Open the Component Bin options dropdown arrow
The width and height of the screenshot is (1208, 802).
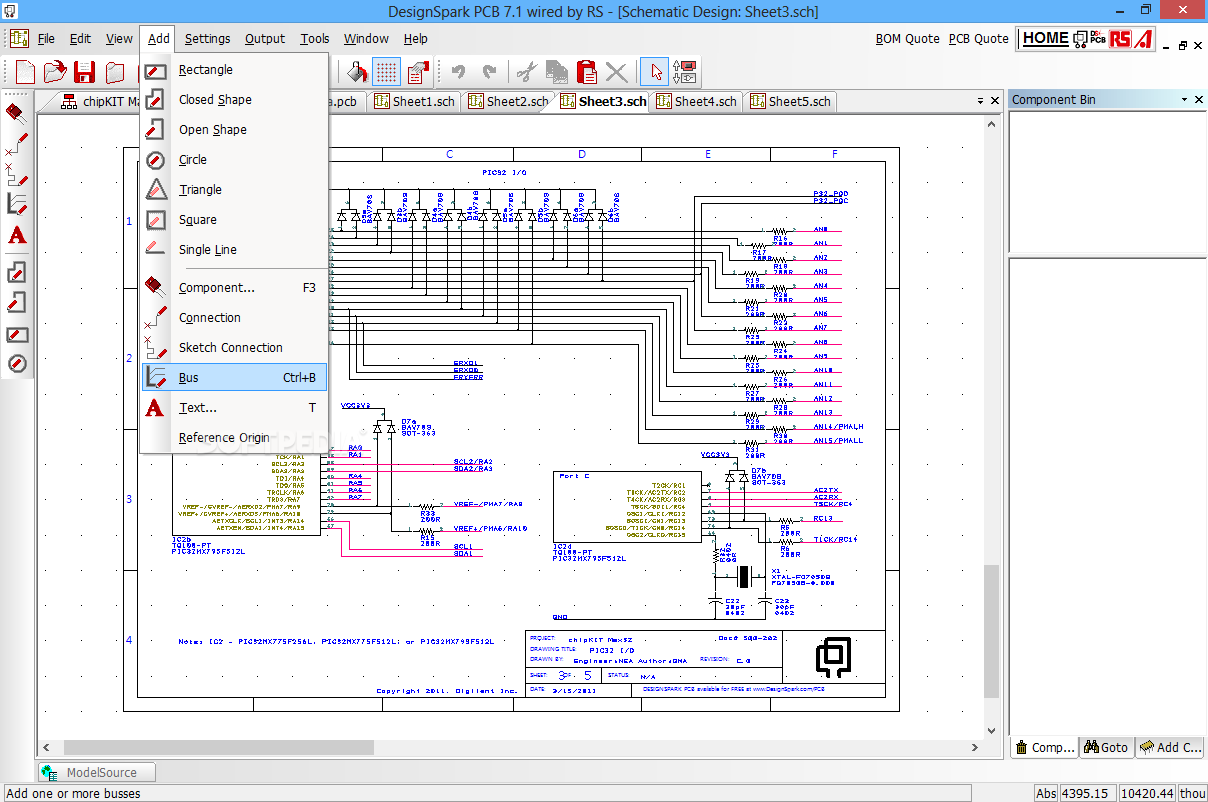pyautogui.click(x=1183, y=100)
